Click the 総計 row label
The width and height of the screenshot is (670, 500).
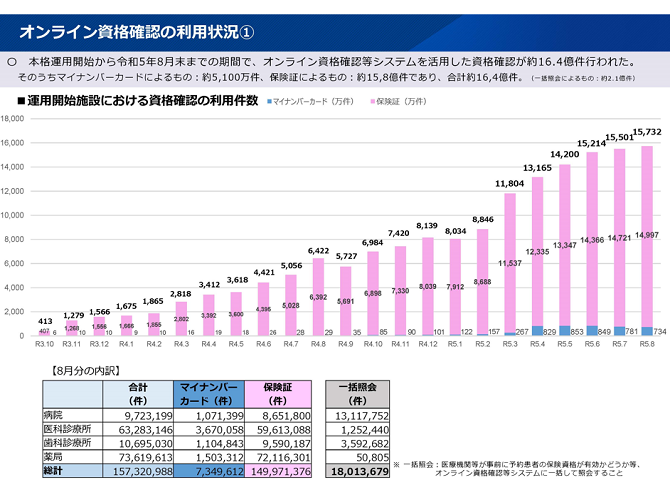(x=53, y=471)
